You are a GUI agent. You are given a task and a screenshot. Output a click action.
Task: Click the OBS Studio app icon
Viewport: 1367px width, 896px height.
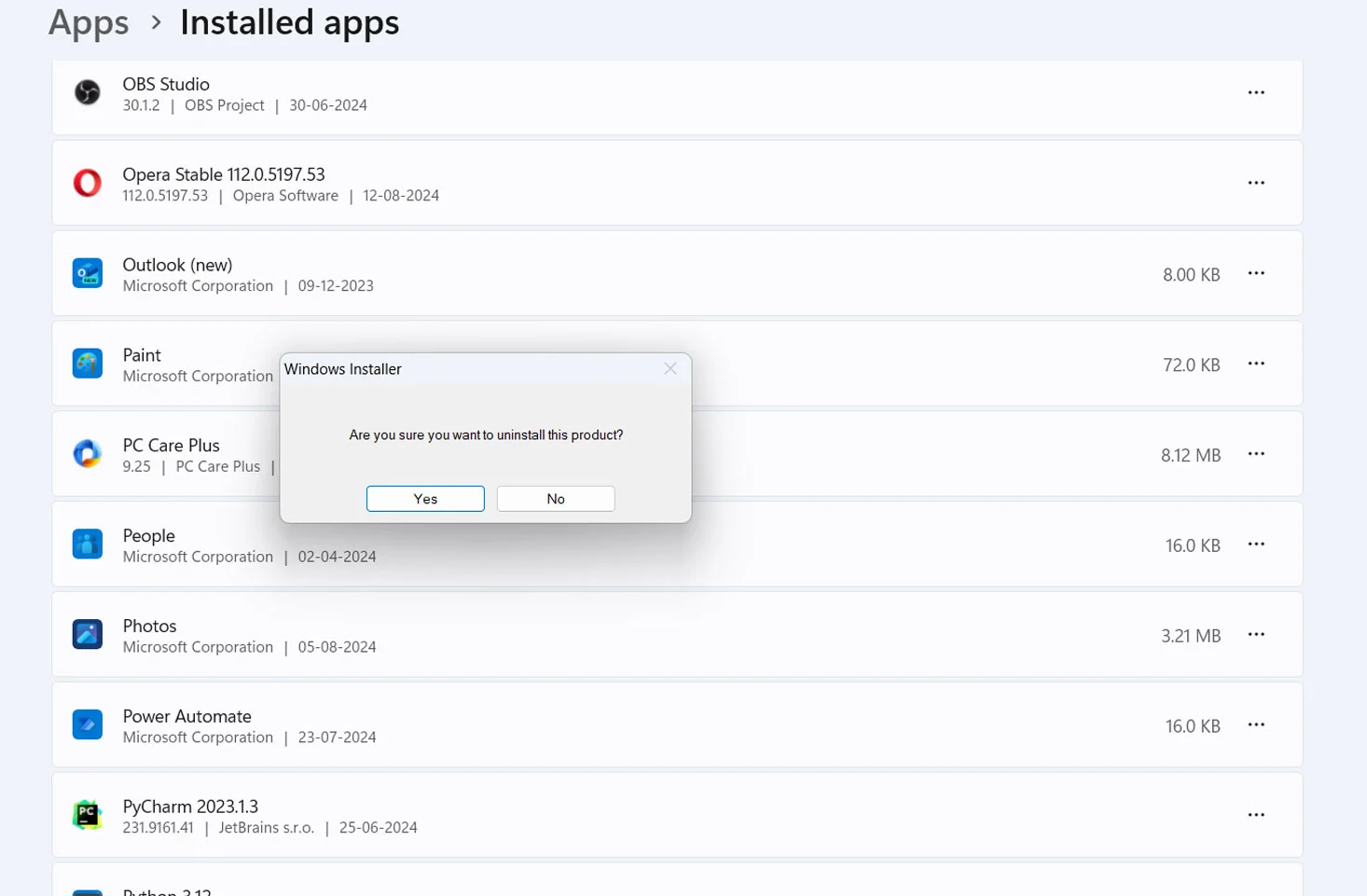click(88, 92)
